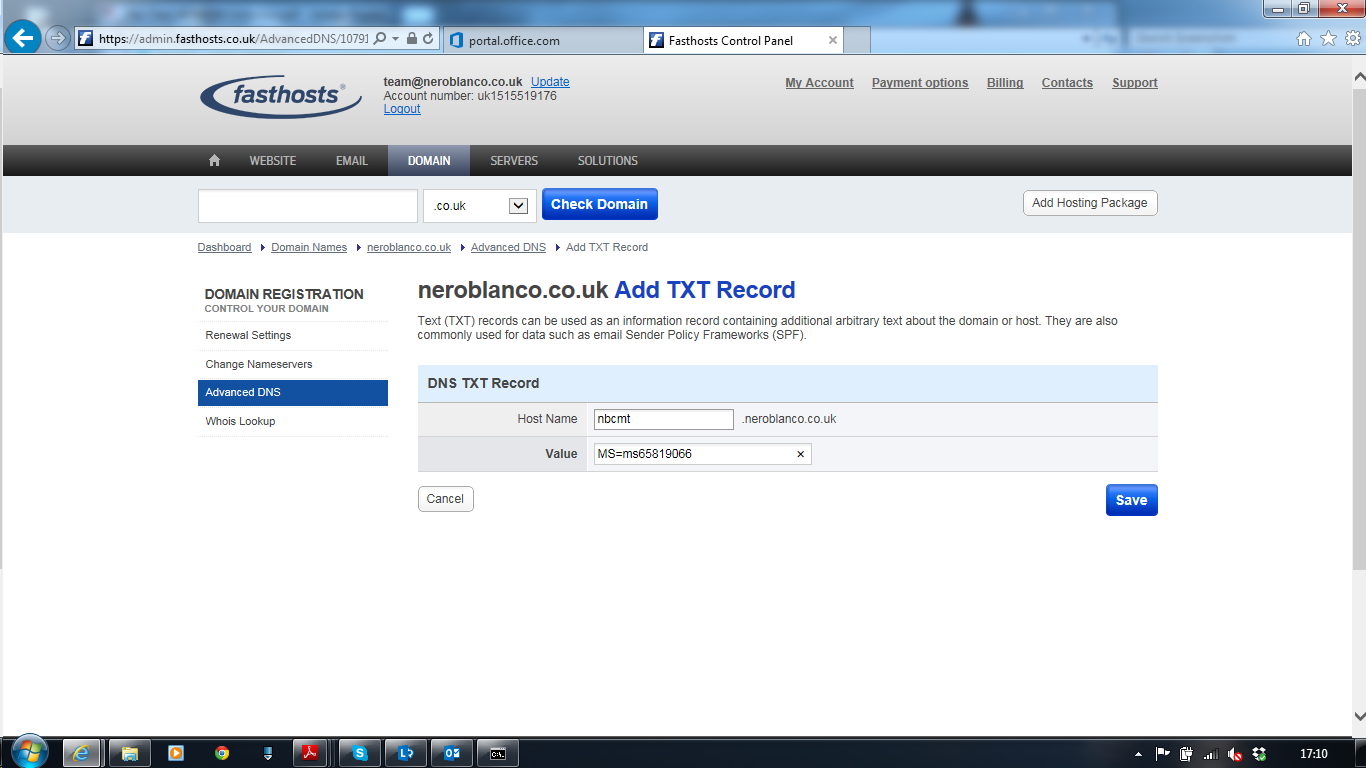Follow the Advanced DNS breadcrumb link
Screen dimensions: 1366x768
coord(509,247)
